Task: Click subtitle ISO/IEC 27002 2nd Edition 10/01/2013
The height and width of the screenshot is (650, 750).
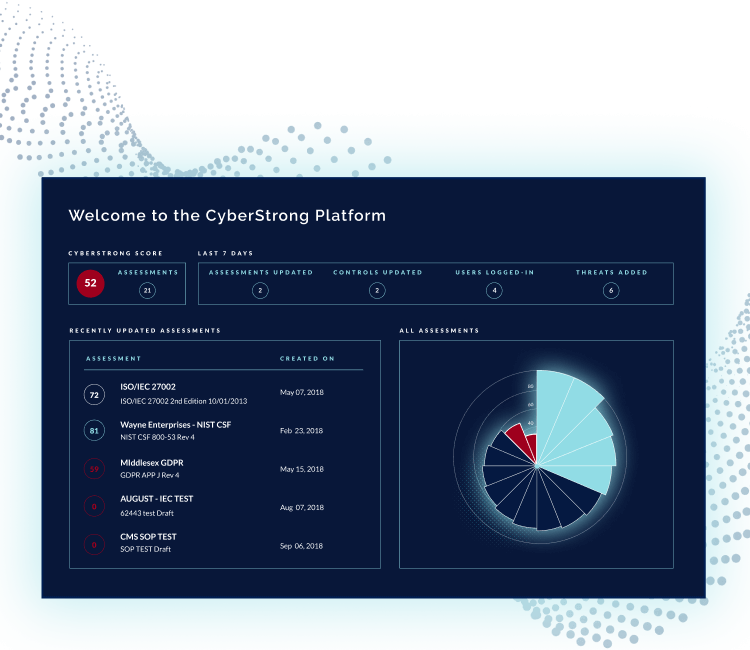Action: tap(184, 401)
